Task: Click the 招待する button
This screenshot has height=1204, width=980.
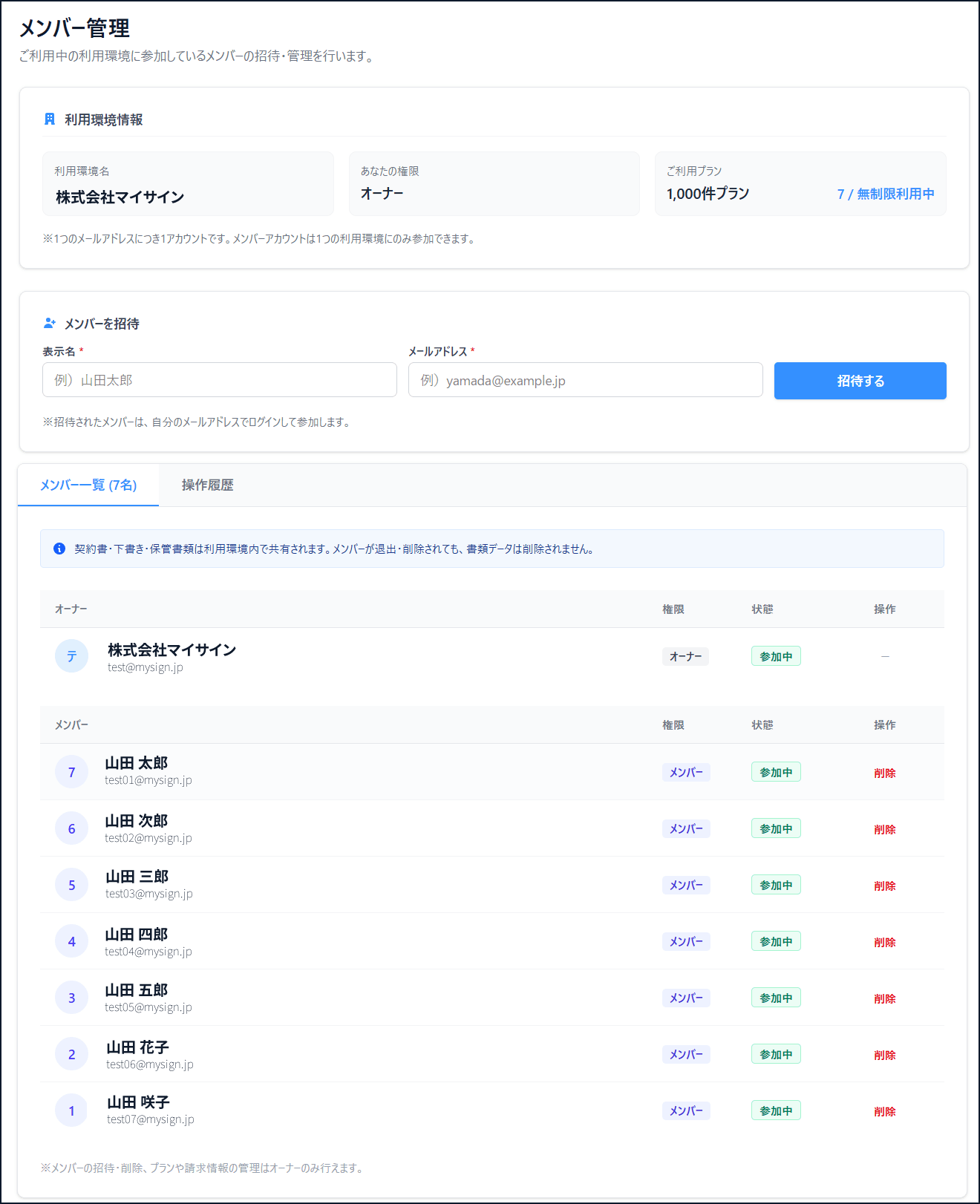Action: coord(860,381)
